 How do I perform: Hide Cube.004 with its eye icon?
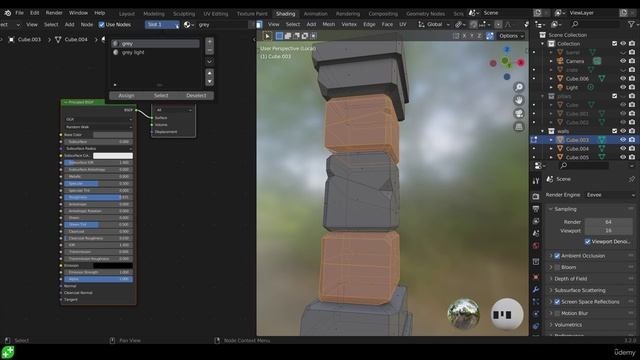click(x=623, y=149)
